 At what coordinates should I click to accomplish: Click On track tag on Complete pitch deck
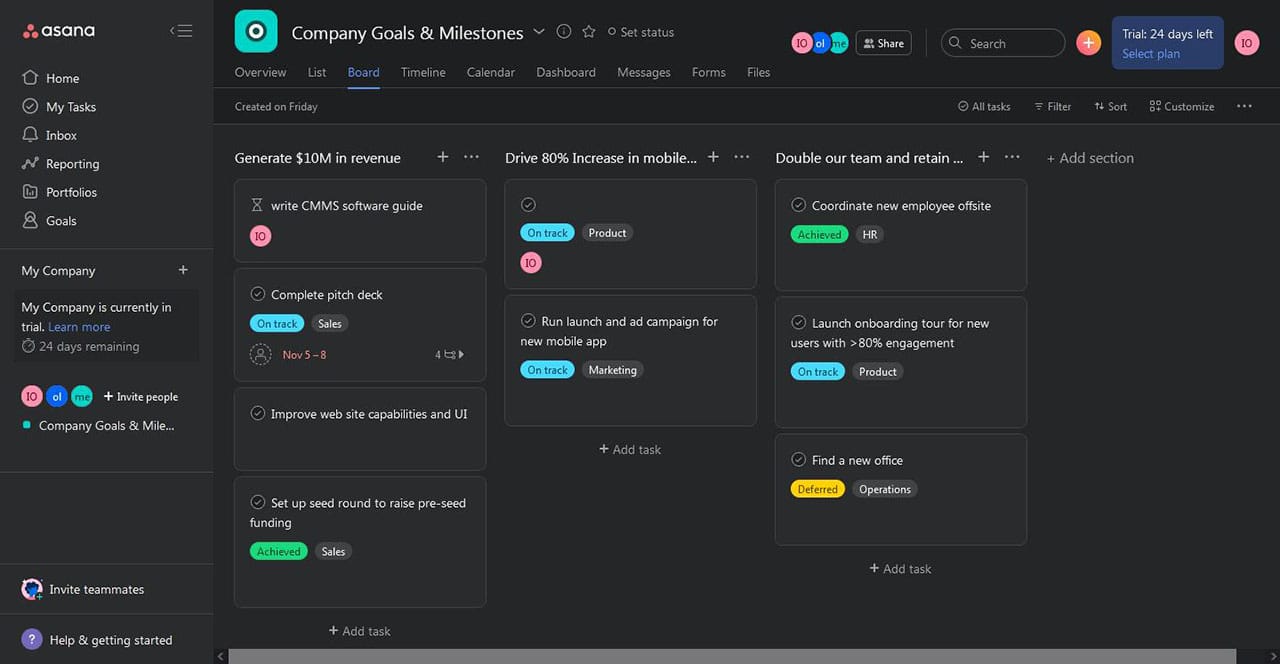tap(277, 323)
